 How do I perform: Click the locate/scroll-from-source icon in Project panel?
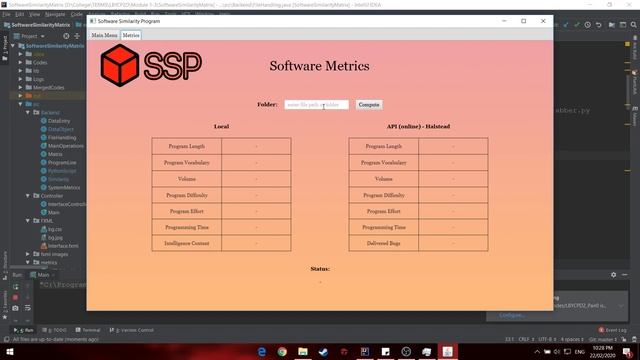[66, 36]
